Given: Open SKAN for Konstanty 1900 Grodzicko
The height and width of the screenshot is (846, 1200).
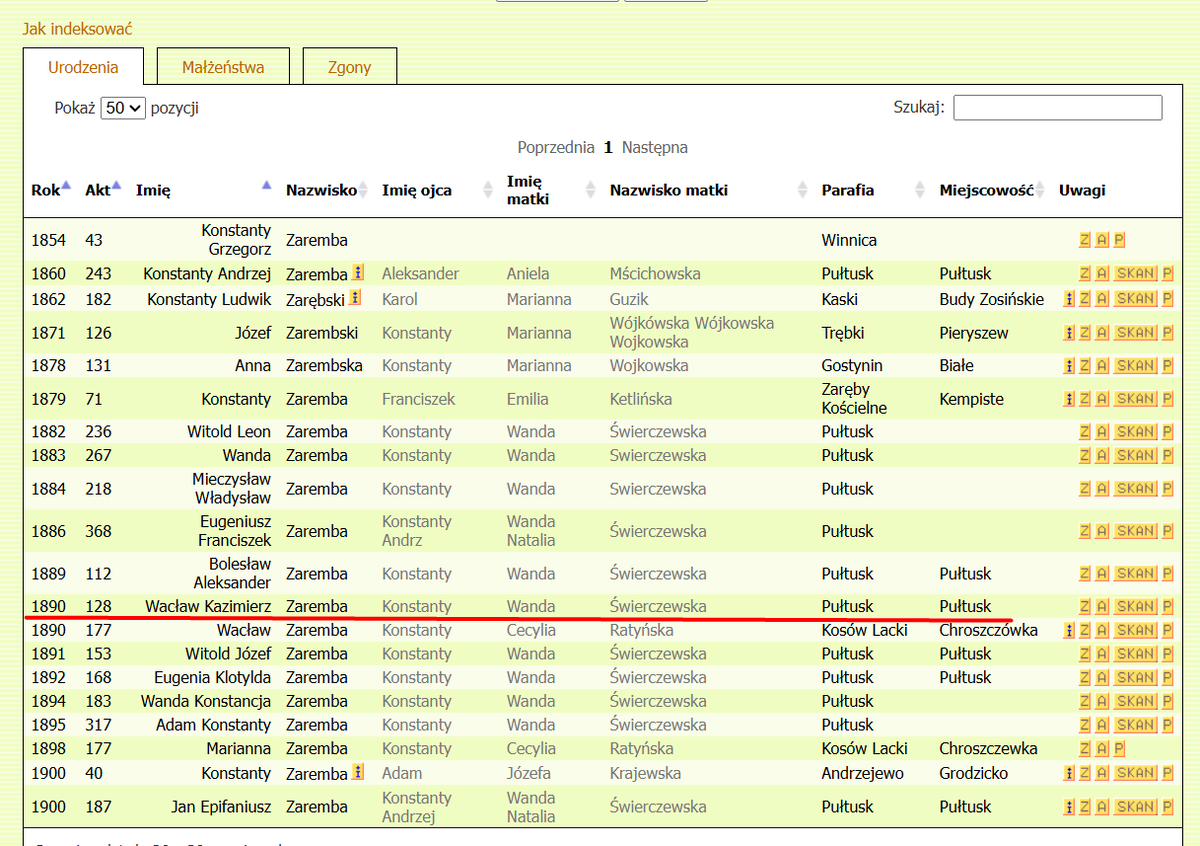Looking at the screenshot, I should (x=1135, y=773).
